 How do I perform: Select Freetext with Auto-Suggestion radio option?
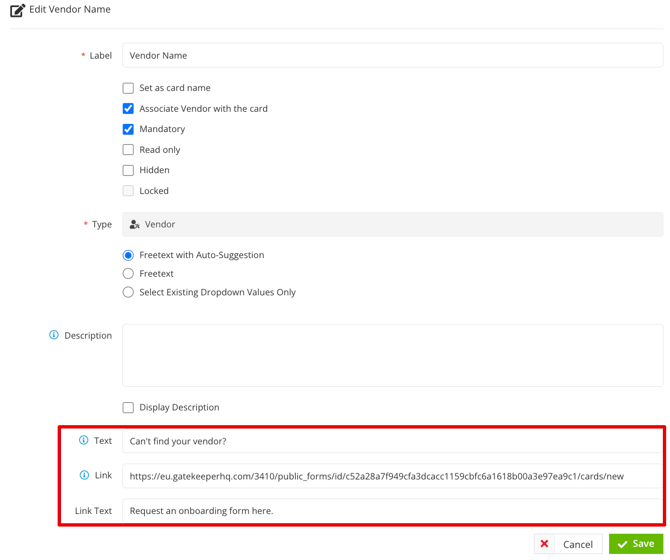(128, 255)
